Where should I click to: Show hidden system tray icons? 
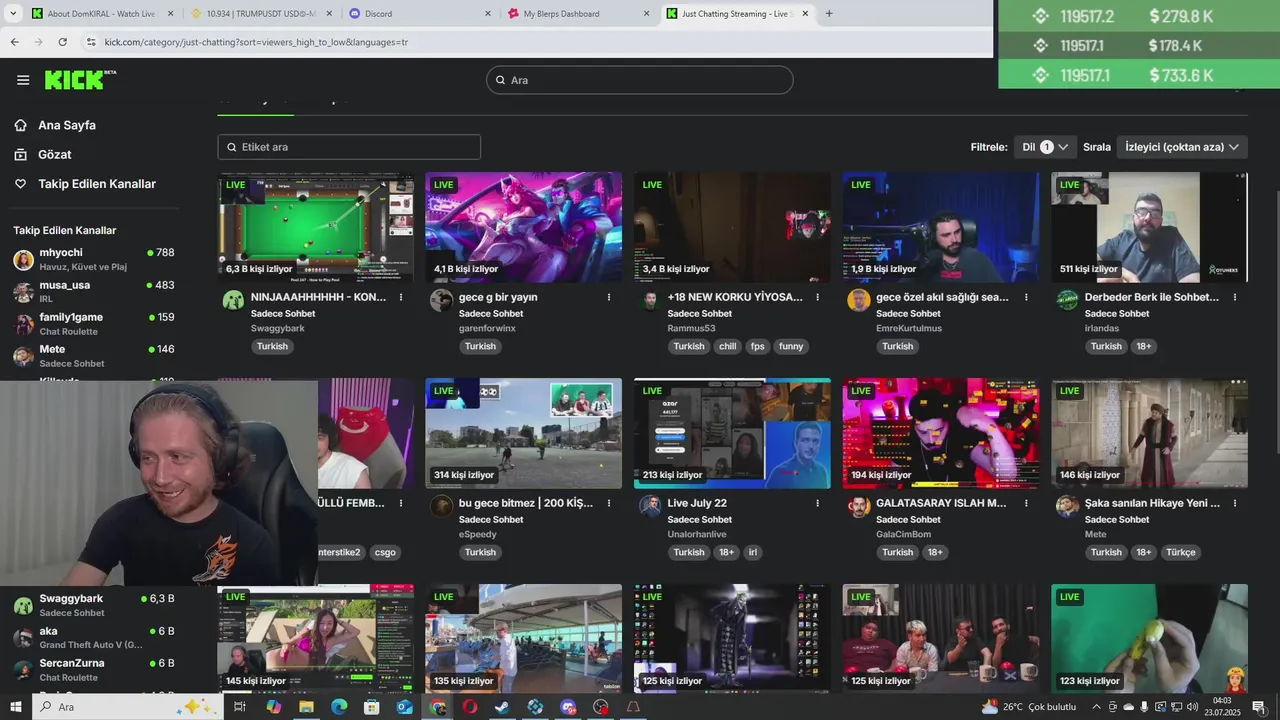(x=1096, y=707)
